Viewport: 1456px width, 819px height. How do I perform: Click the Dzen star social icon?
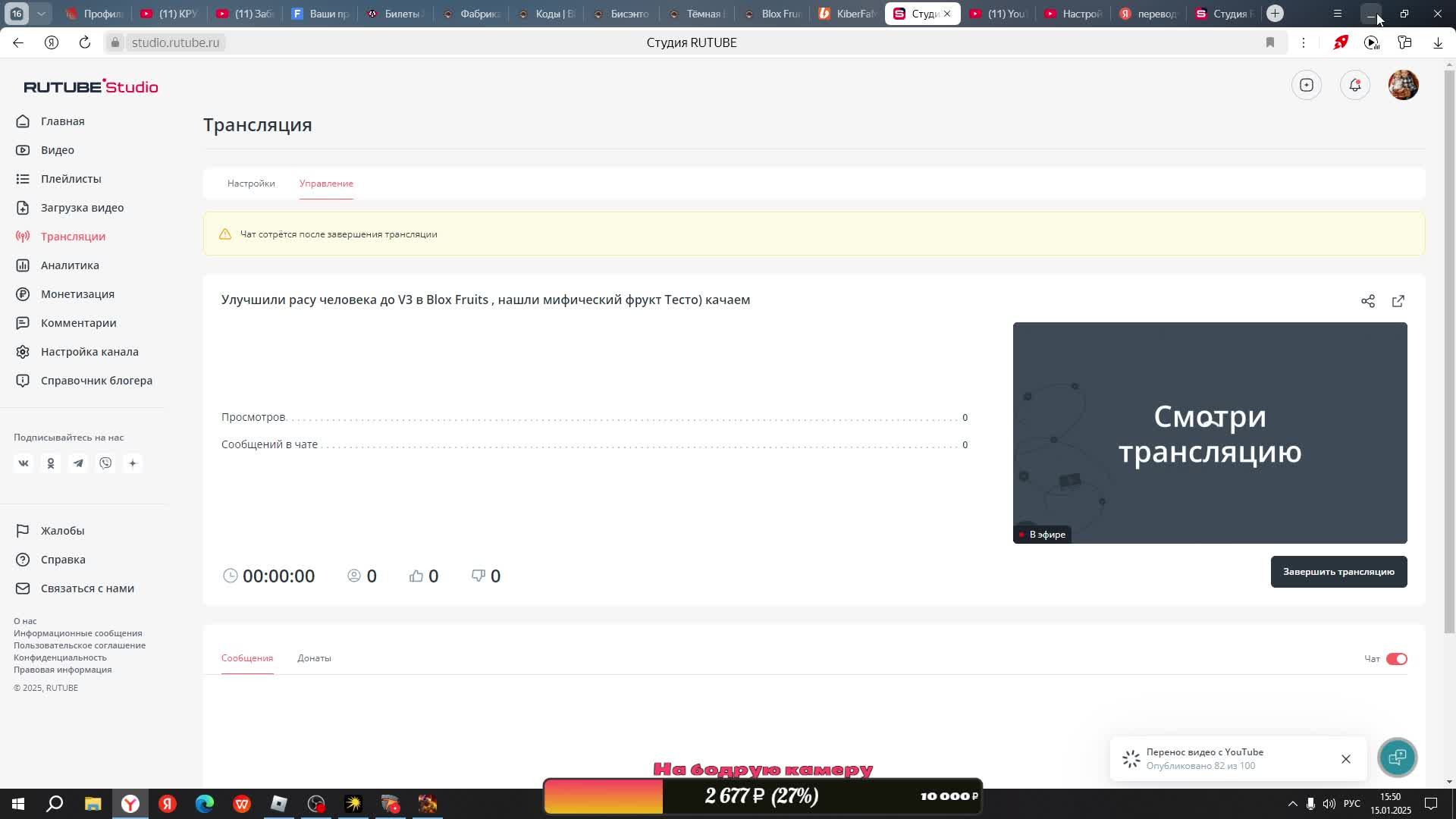[x=133, y=463]
